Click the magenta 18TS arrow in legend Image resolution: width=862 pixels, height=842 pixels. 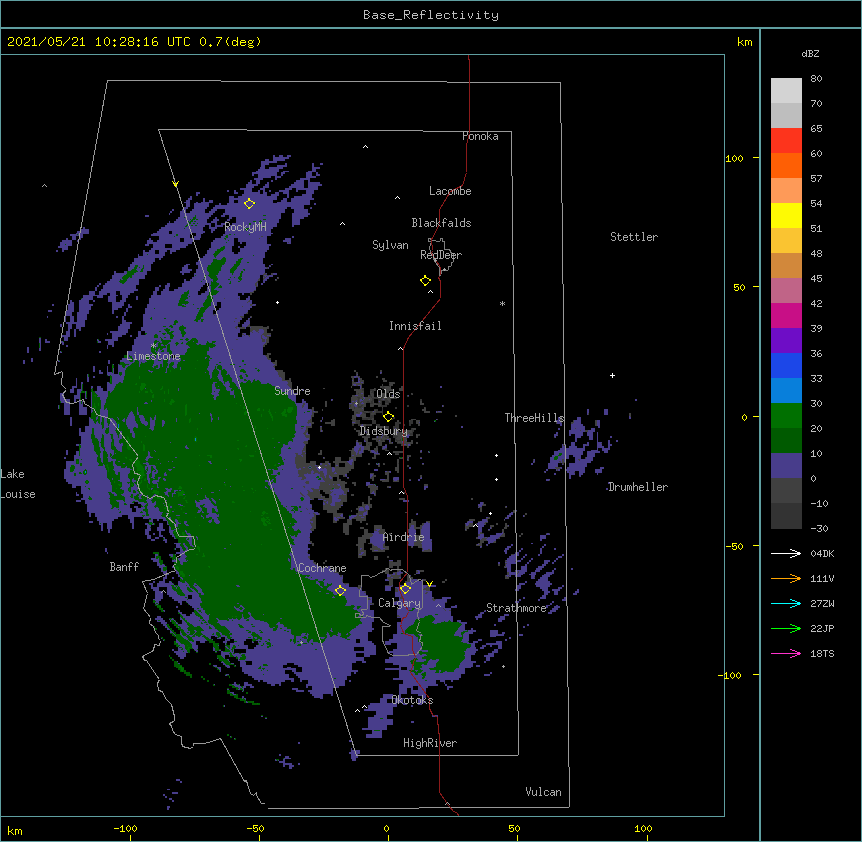pyautogui.click(x=786, y=653)
